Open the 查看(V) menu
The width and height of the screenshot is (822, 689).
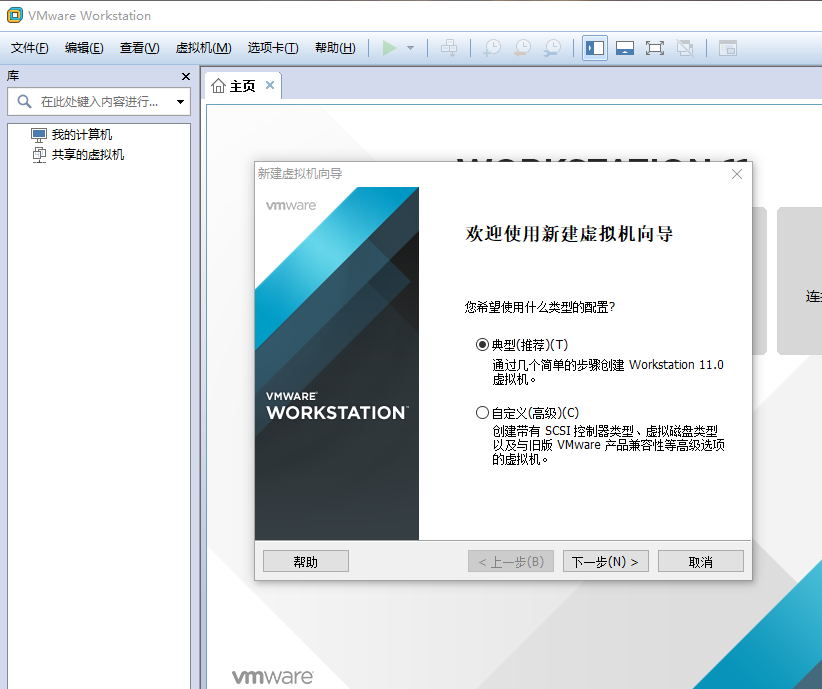click(x=139, y=48)
